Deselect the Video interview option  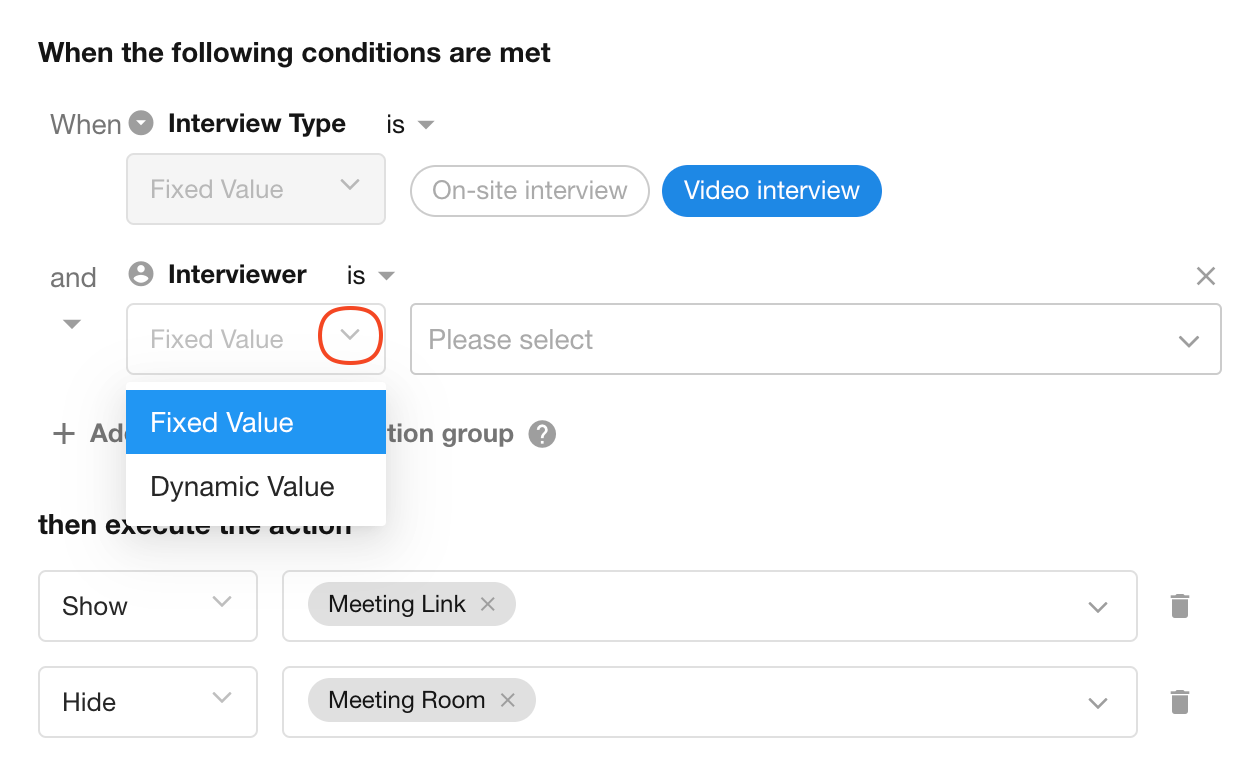pyautogui.click(x=771, y=190)
